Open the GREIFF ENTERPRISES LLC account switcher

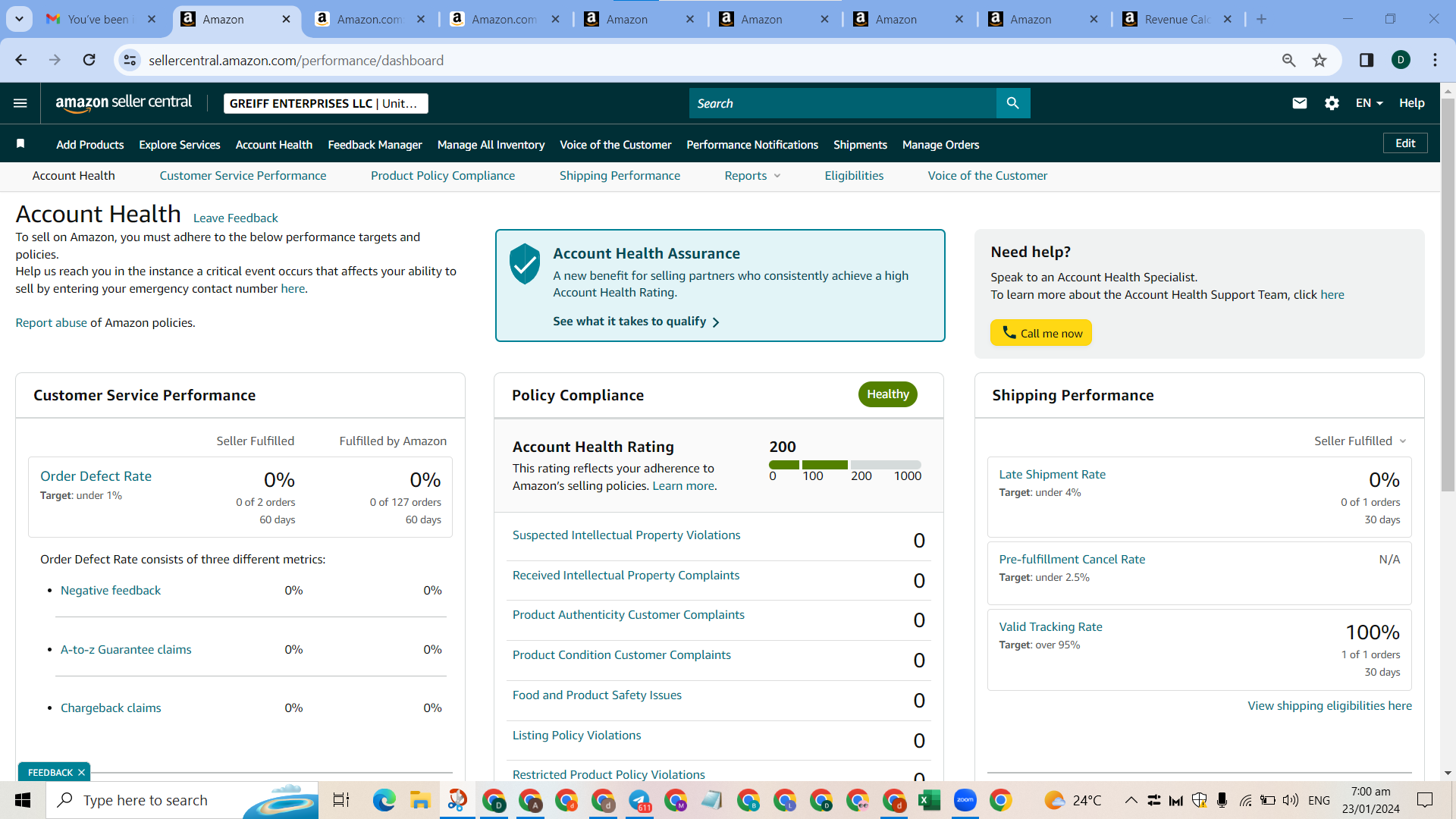pyautogui.click(x=325, y=103)
